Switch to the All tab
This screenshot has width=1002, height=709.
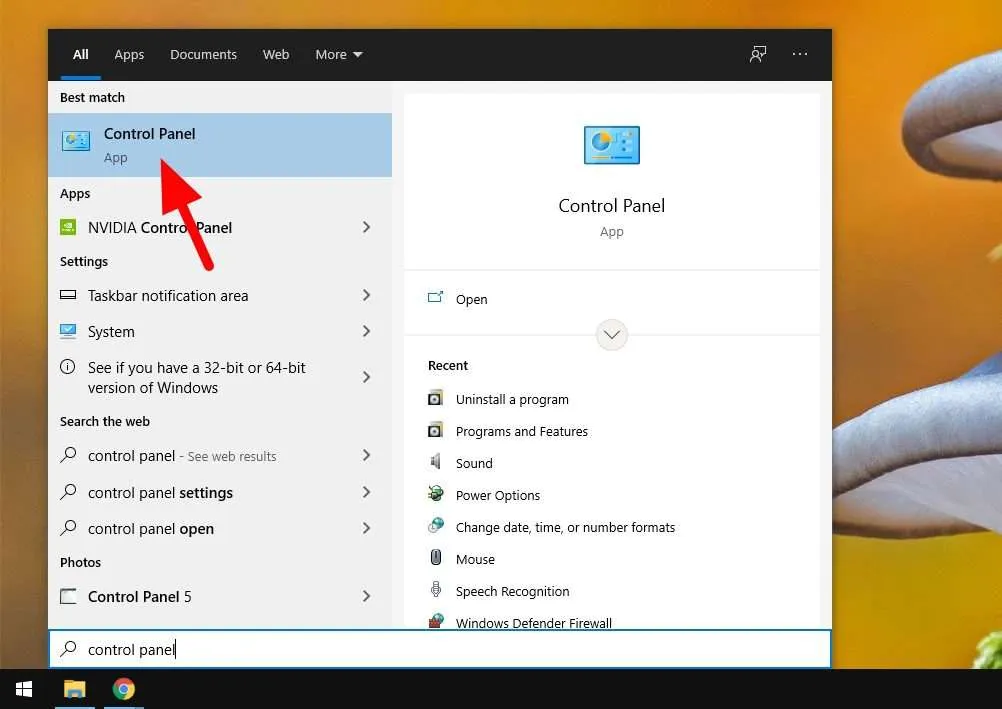coord(81,54)
